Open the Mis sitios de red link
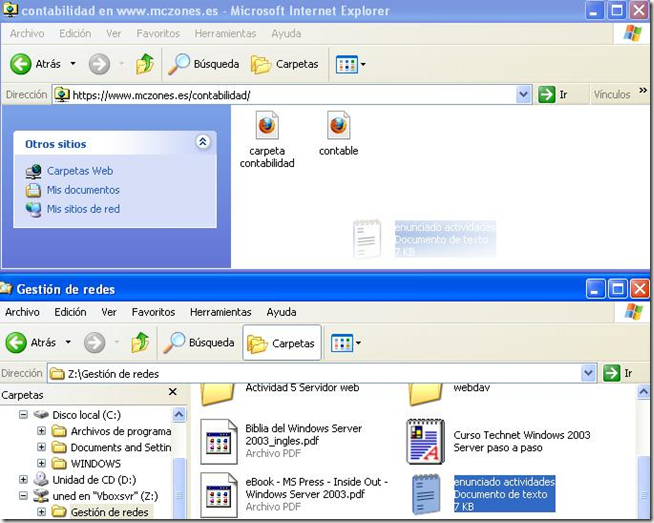Viewport: 654px width, 523px height. pos(83,209)
